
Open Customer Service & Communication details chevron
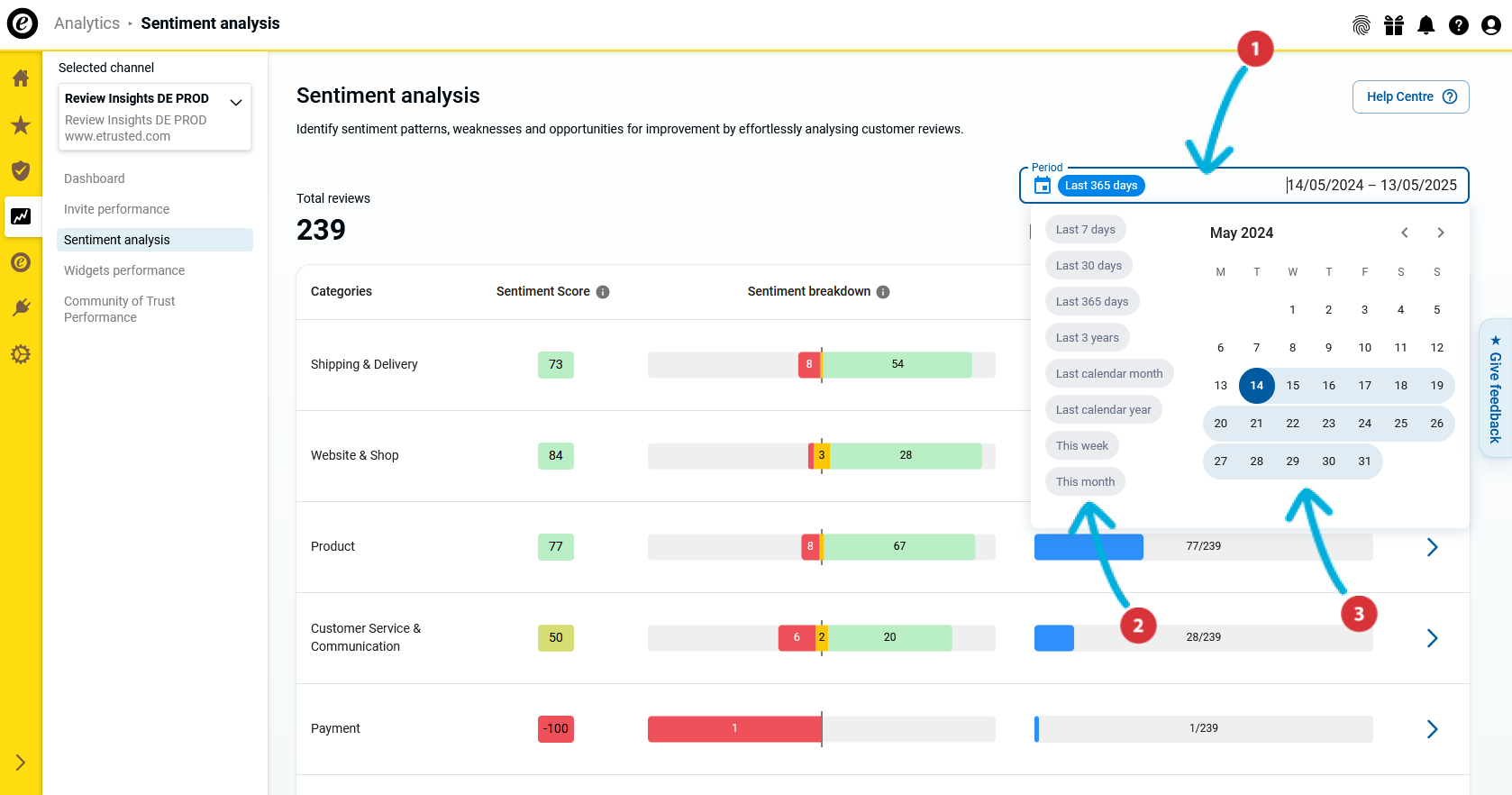click(x=1433, y=638)
